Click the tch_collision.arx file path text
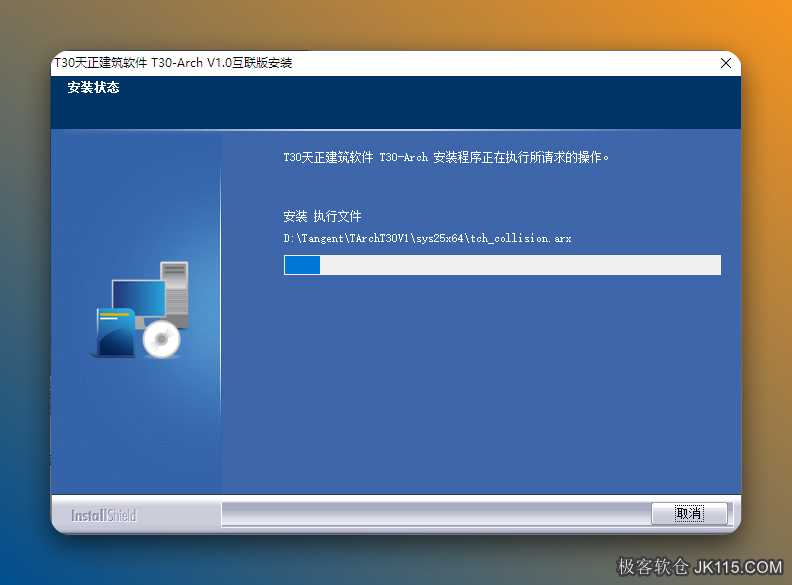The height and width of the screenshot is (585, 792). coord(427,238)
